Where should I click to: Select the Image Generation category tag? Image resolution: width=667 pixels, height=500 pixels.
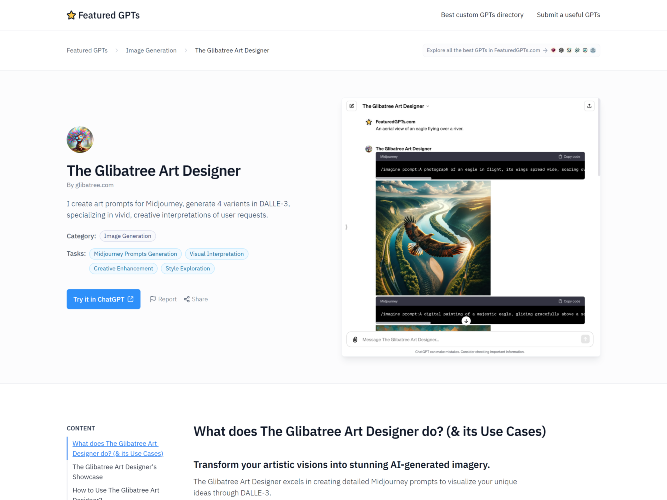[x=128, y=236]
